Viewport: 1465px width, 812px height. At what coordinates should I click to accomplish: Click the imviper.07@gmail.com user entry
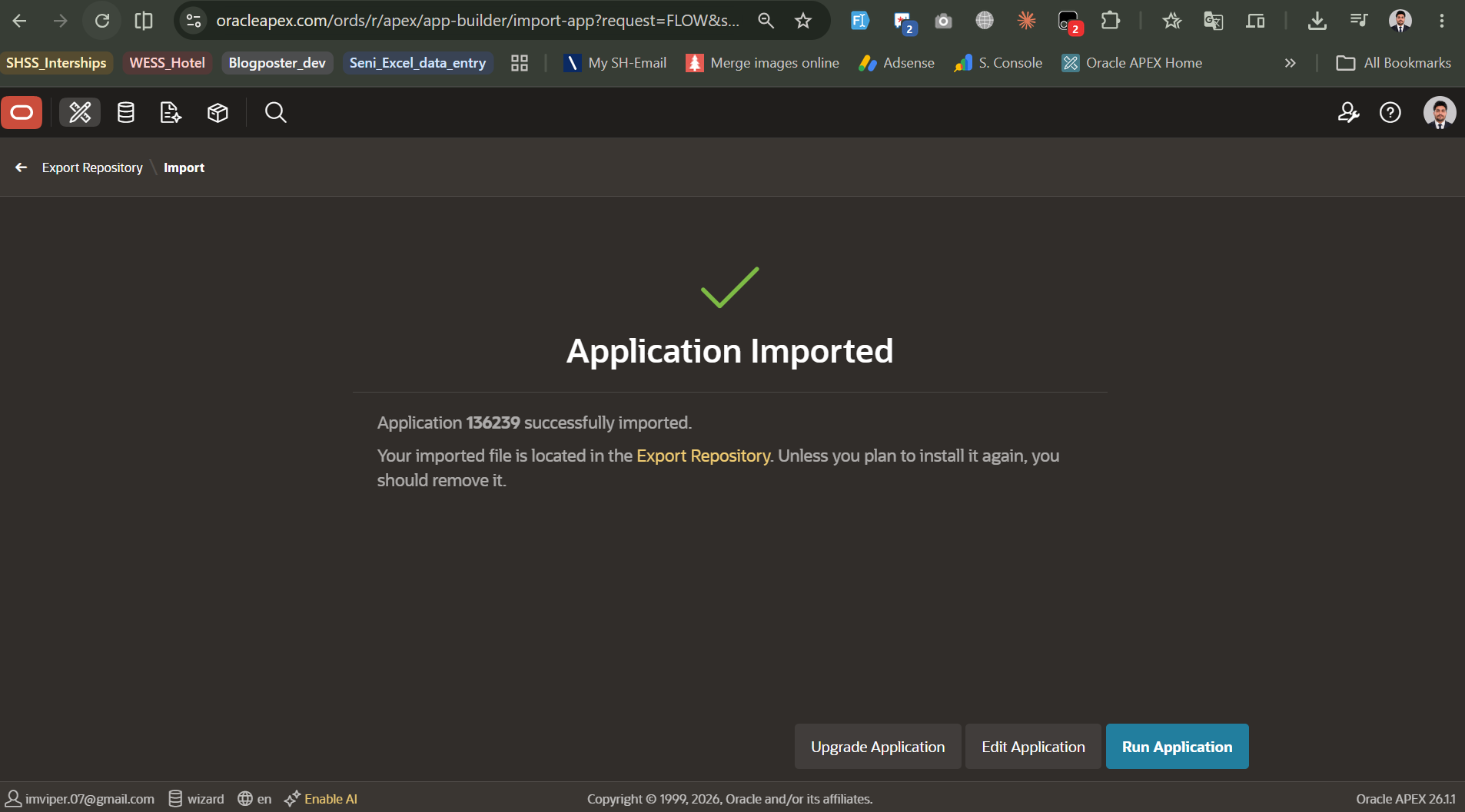tap(81, 799)
